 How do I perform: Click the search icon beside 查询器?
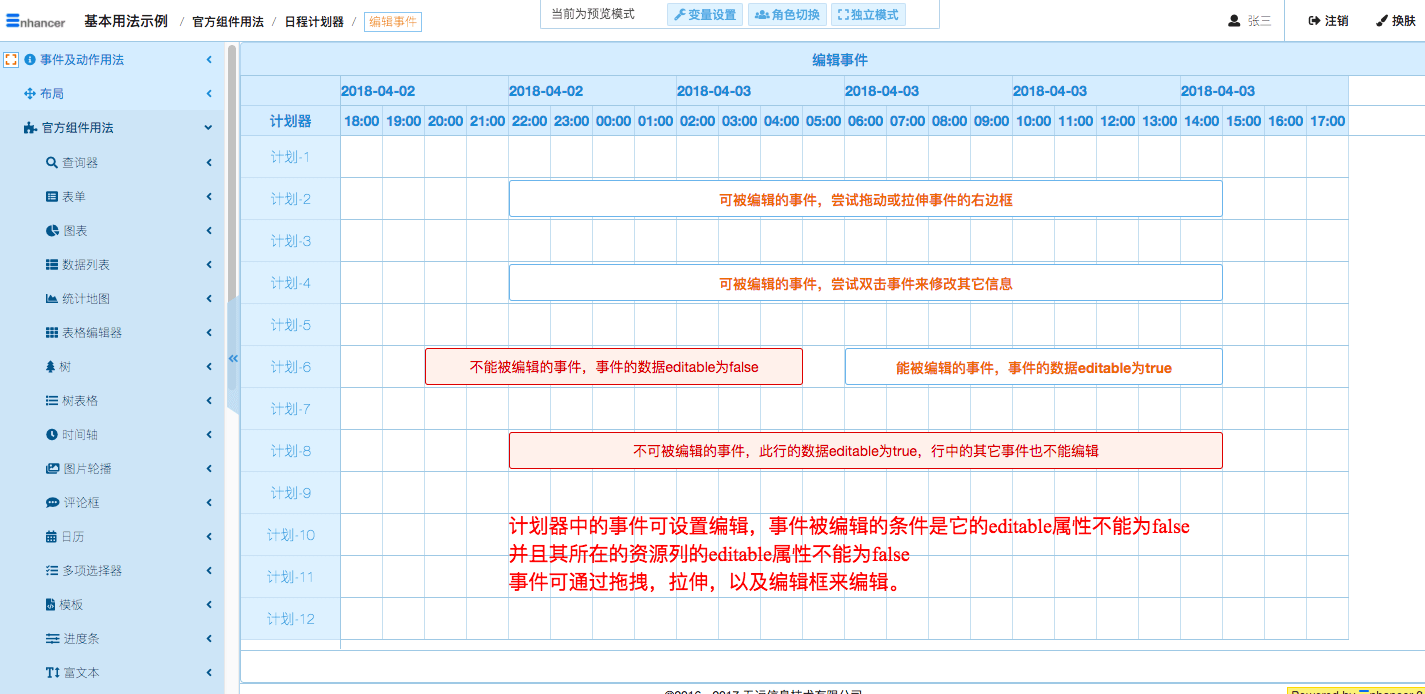(52, 163)
